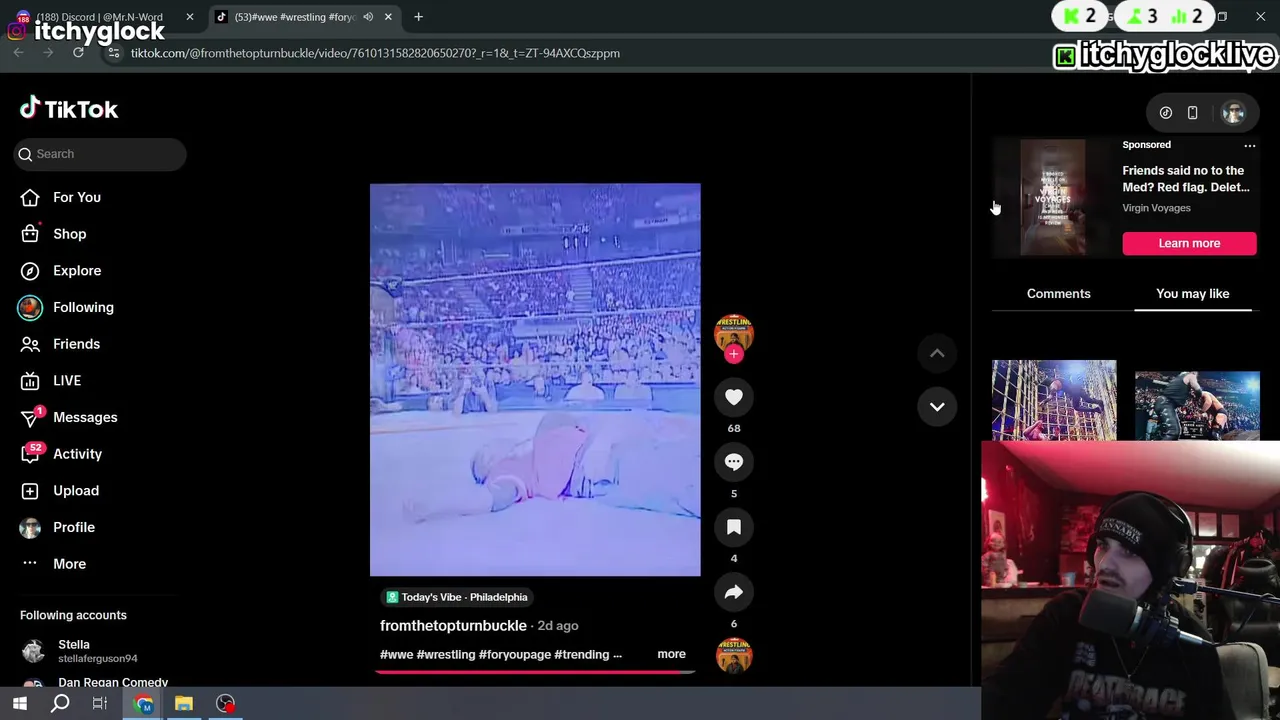Open Task View on the taskbar
This screenshot has width=1280, height=720.
point(100,703)
